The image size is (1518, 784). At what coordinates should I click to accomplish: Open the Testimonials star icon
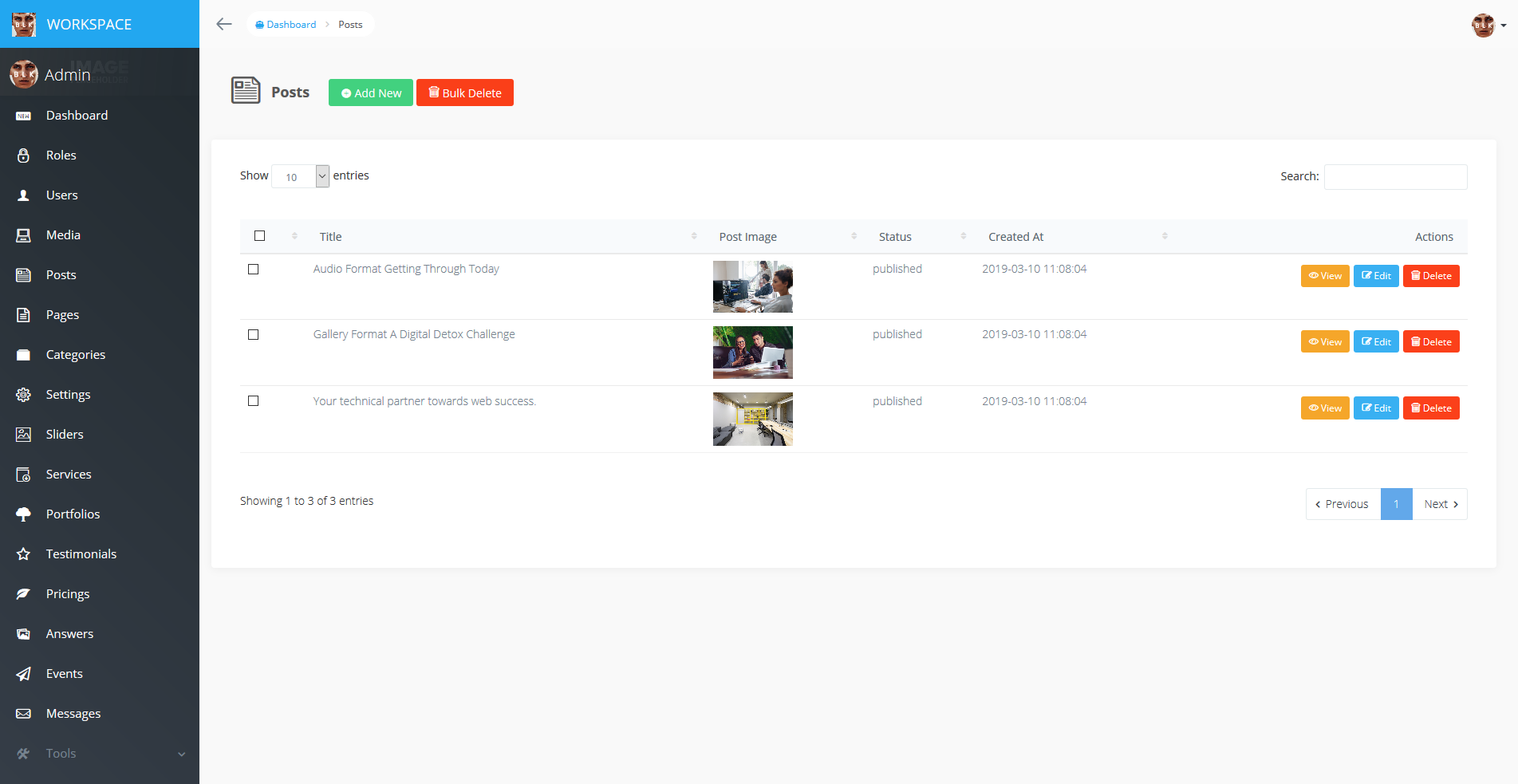(x=23, y=554)
